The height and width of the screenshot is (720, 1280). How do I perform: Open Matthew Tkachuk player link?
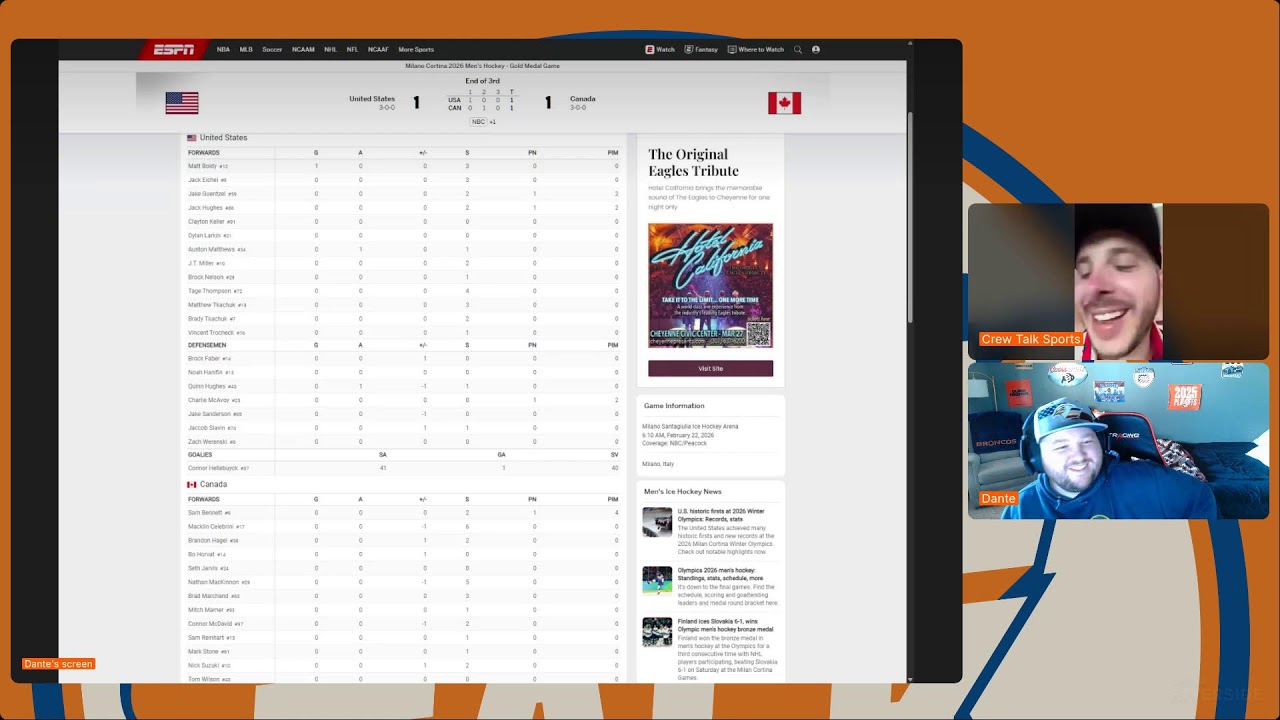click(x=212, y=305)
